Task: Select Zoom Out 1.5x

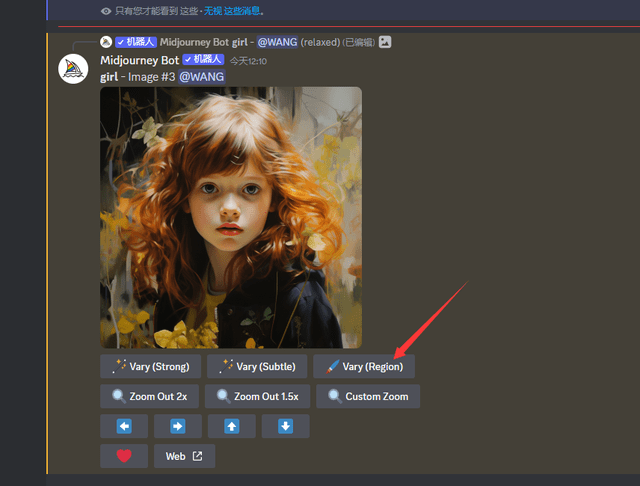Action: [x=258, y=396]
